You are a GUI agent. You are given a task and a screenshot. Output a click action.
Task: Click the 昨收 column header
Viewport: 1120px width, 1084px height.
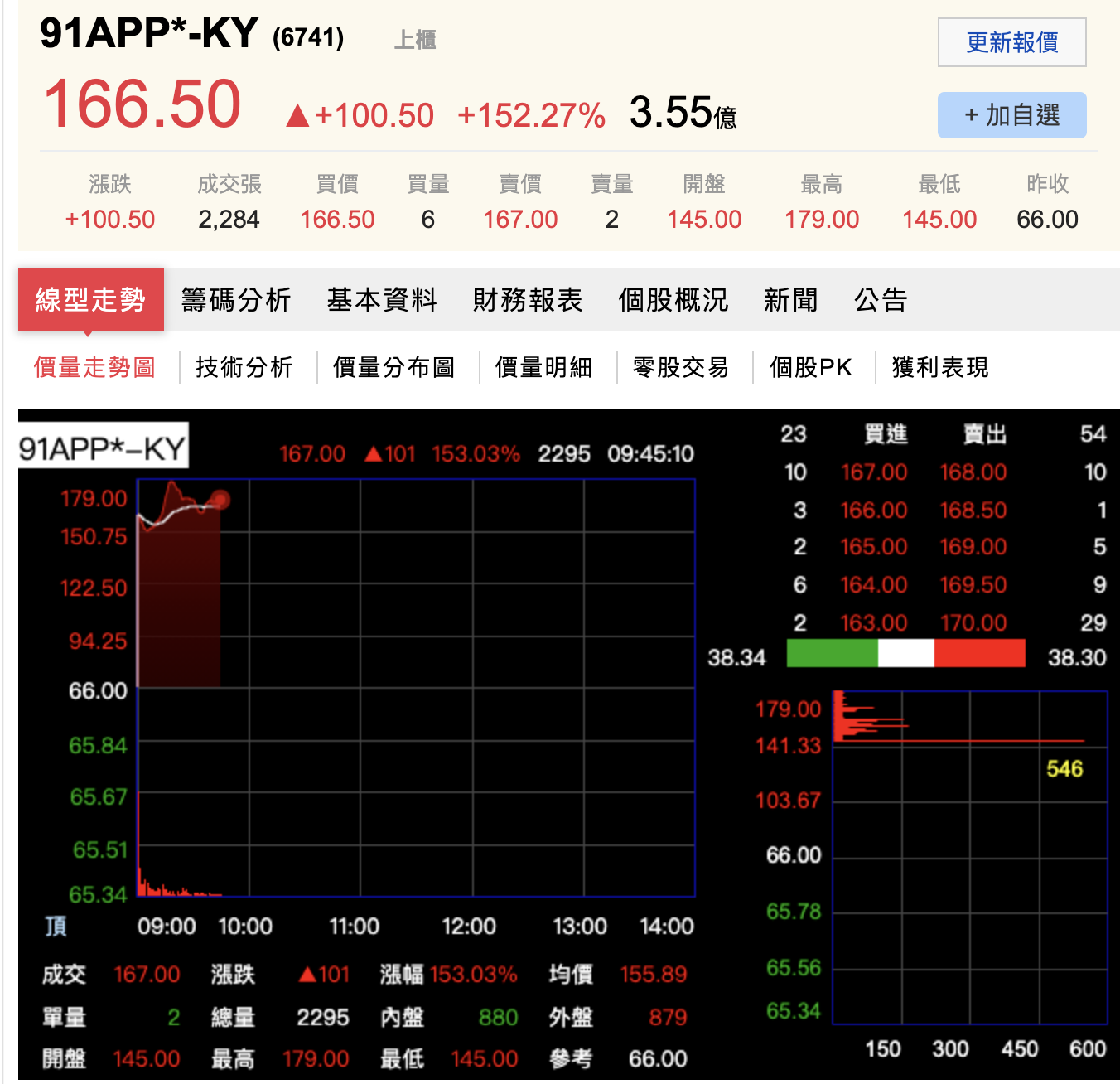1048,184
